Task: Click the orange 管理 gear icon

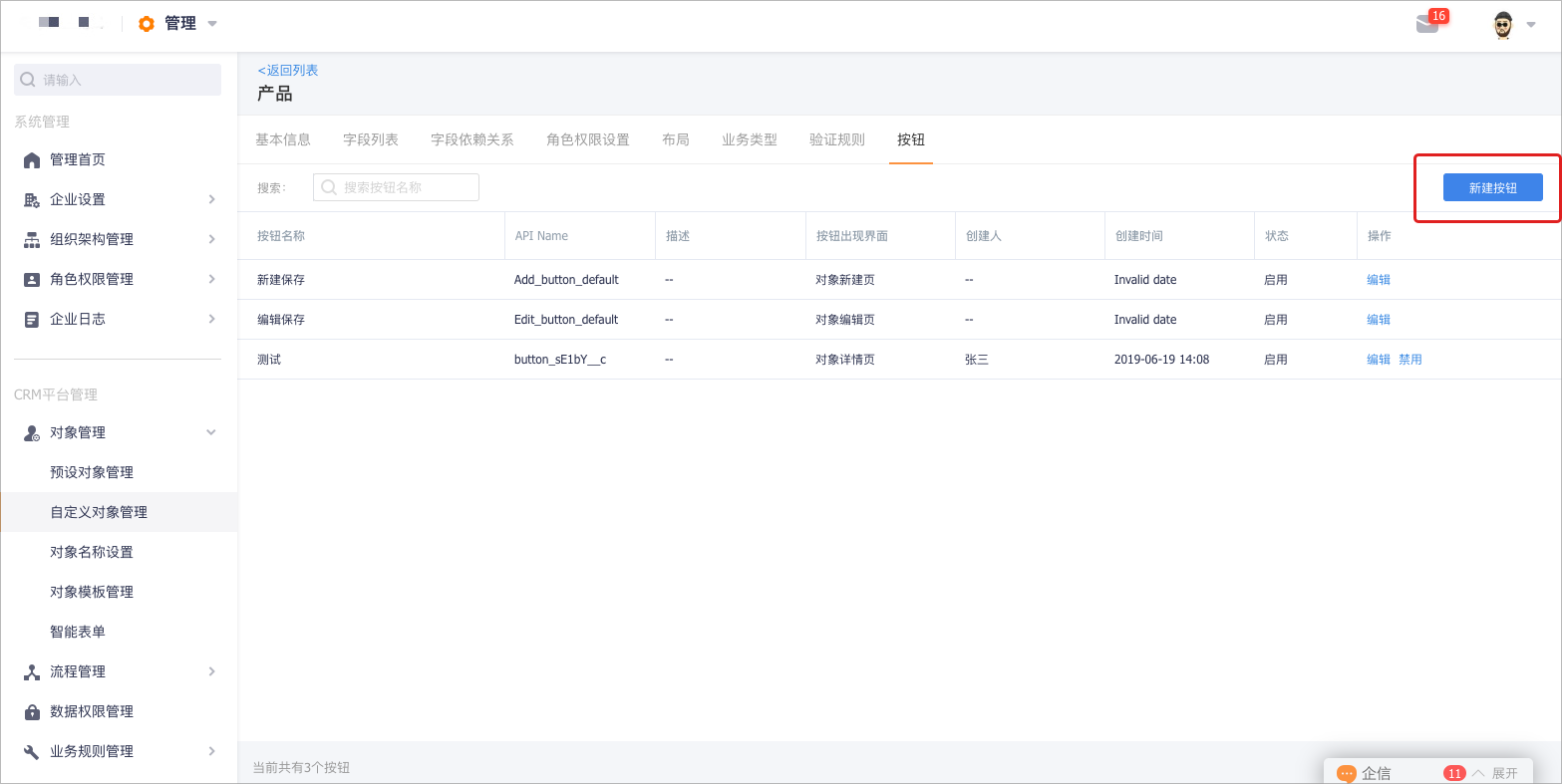Action: click(147, 24)
